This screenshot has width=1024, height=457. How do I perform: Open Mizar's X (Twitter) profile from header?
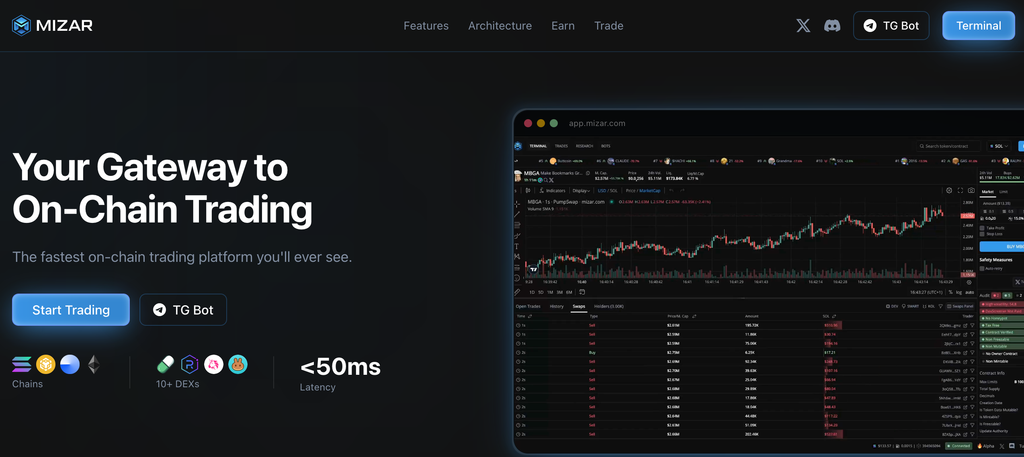coord(803,25)
